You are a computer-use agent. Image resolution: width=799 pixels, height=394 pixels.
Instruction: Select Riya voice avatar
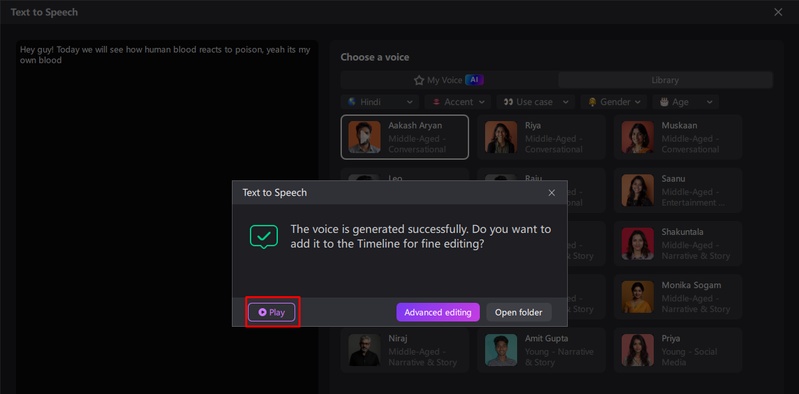501,137
